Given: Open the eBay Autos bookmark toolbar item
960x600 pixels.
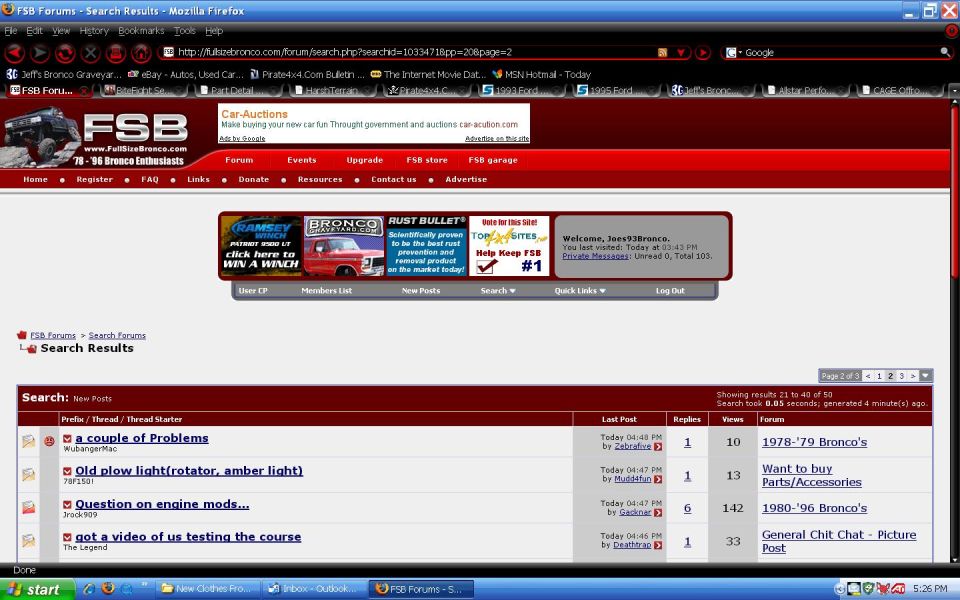Looking at the screenshot, I should [x=186, y=75].
